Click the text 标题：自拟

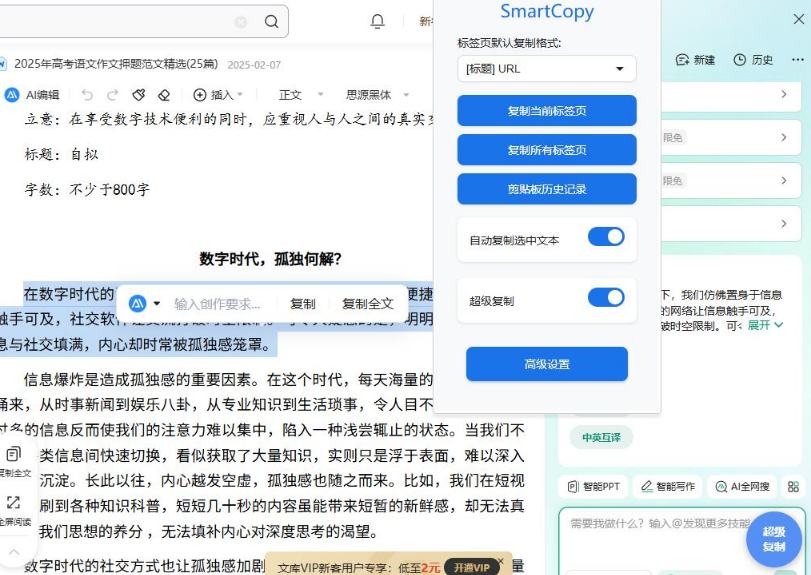point(61,154)
